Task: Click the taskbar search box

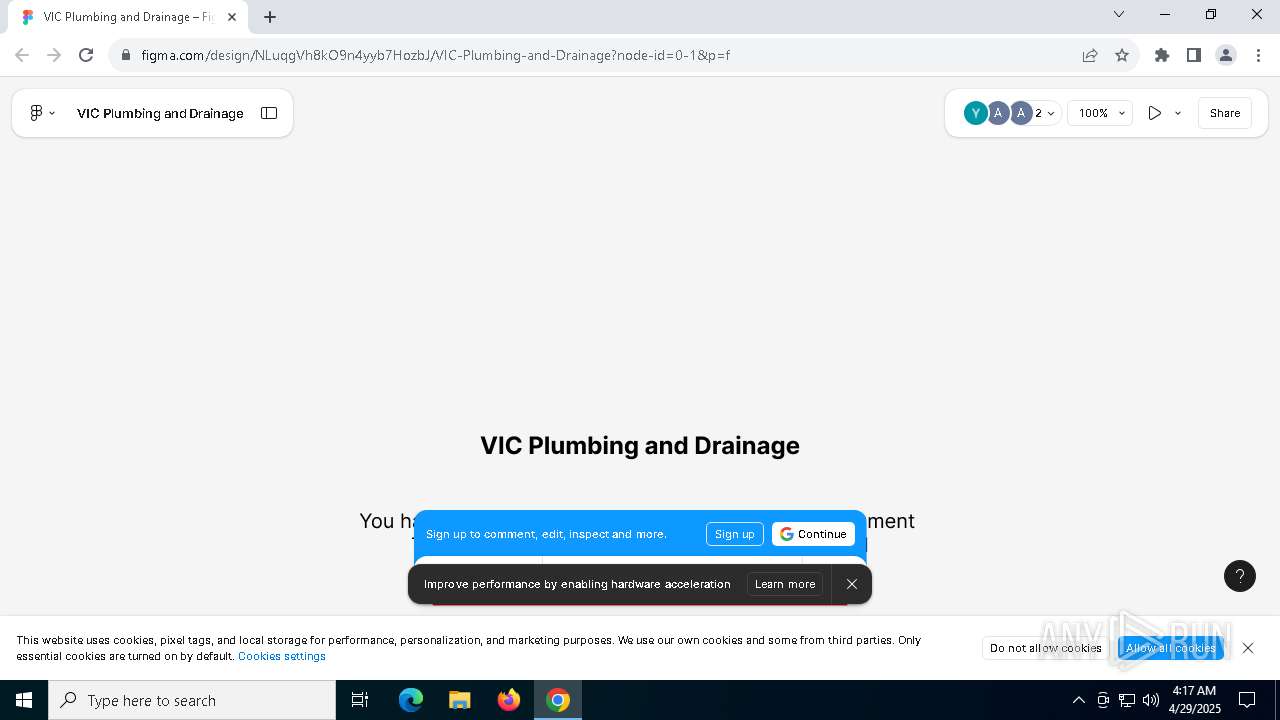Action: click(x=192, y=700)
